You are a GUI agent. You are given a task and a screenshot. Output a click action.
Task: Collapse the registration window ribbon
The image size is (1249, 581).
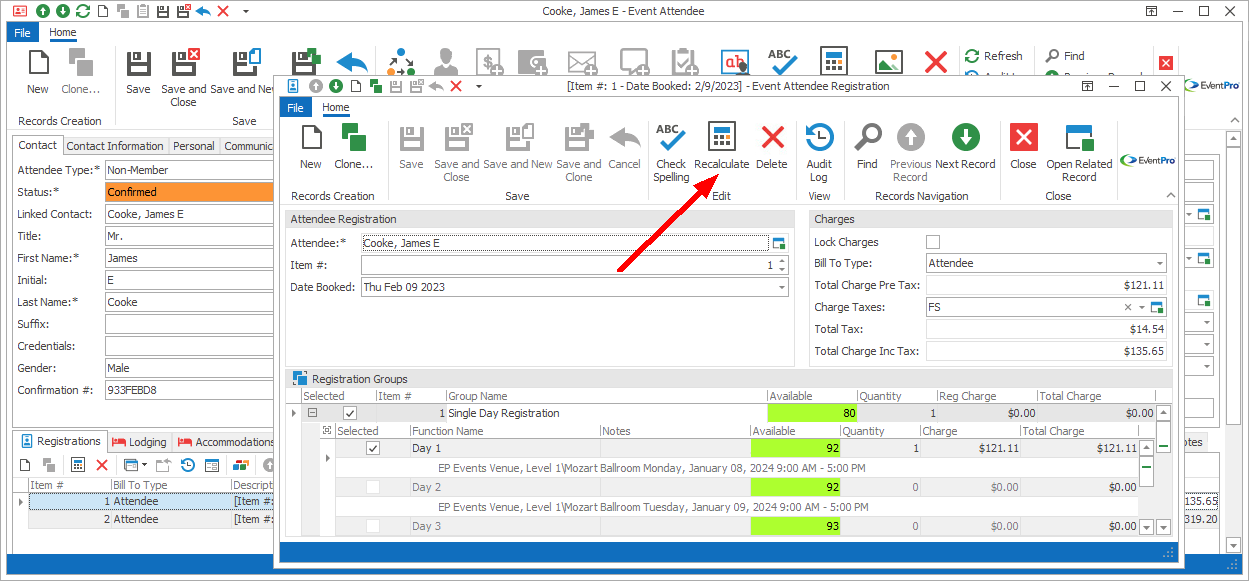(1170, 196)
